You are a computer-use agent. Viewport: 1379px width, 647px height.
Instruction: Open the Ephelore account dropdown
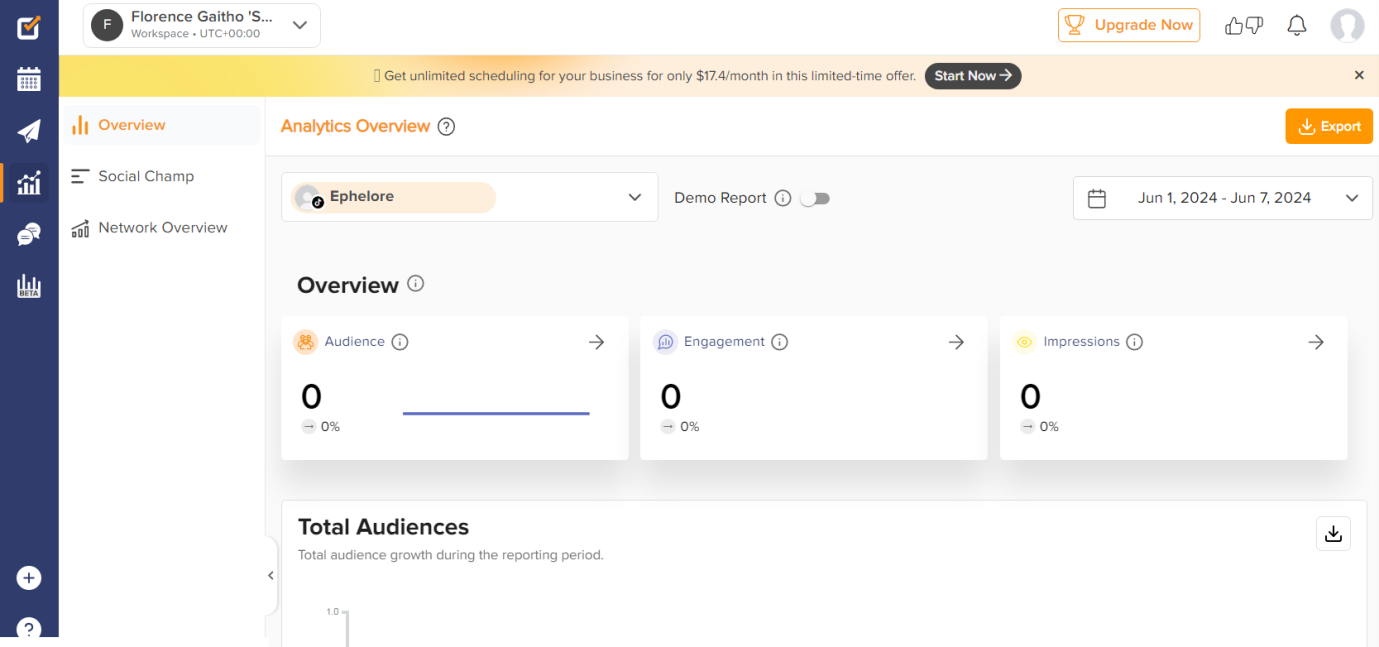469,197
